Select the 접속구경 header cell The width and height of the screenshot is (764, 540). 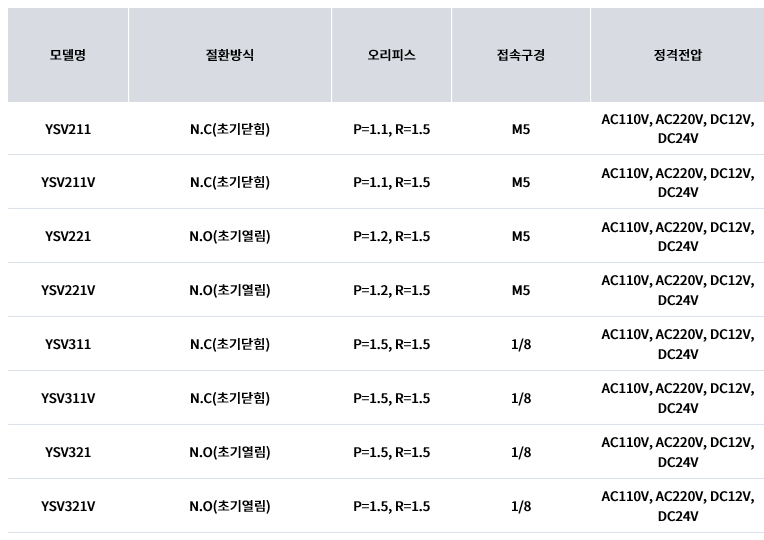[520, 55]
